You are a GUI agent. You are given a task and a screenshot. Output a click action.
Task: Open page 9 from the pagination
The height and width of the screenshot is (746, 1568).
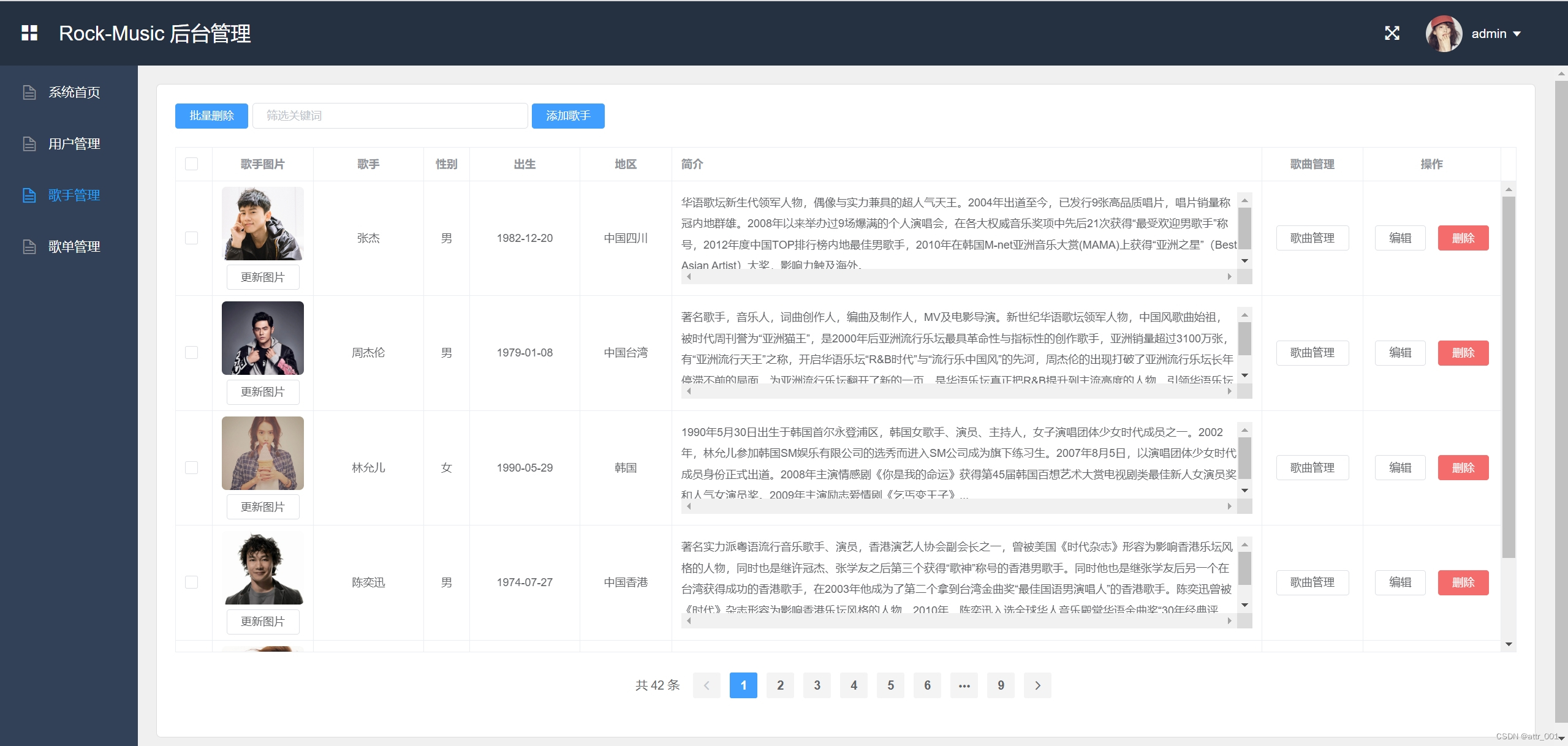(x=1000, y=685)
